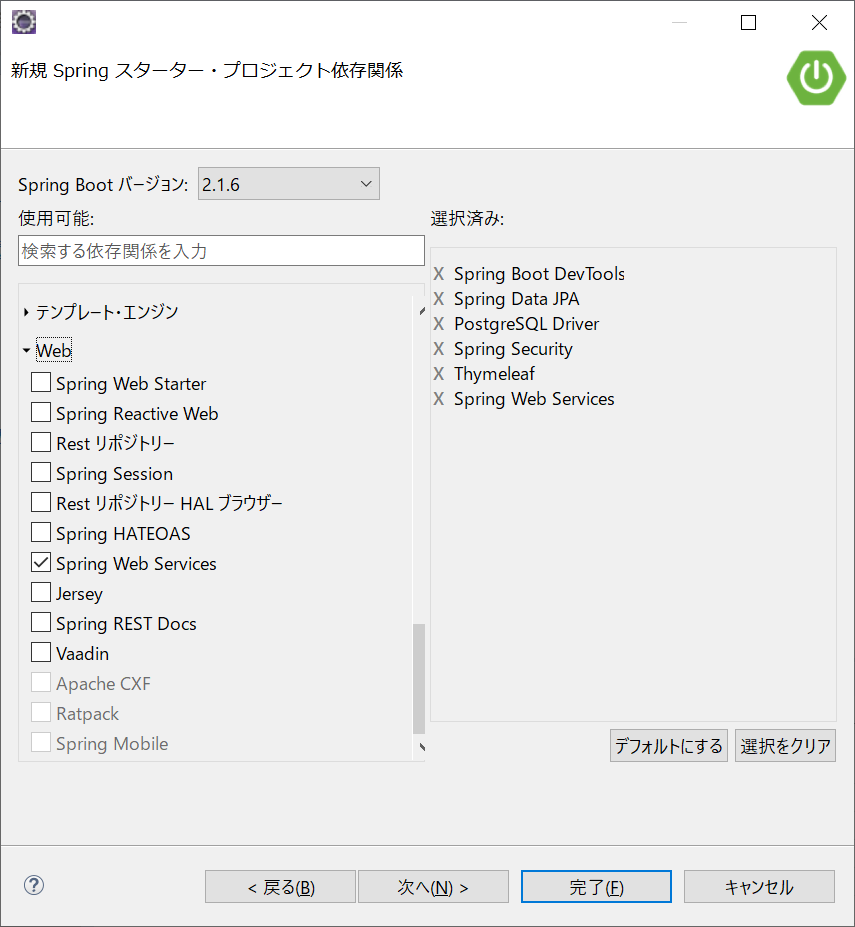Check the Spring Web Starter checkbox

coord(41,383)
